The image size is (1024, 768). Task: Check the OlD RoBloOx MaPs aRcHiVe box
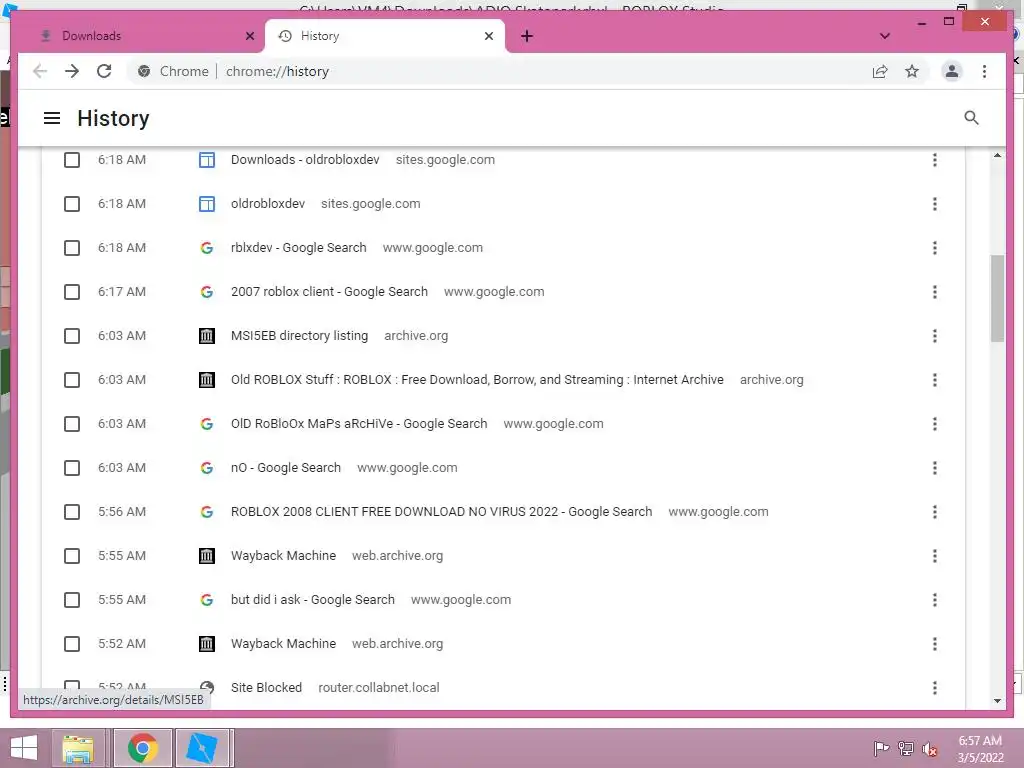[x=72, y=424]
